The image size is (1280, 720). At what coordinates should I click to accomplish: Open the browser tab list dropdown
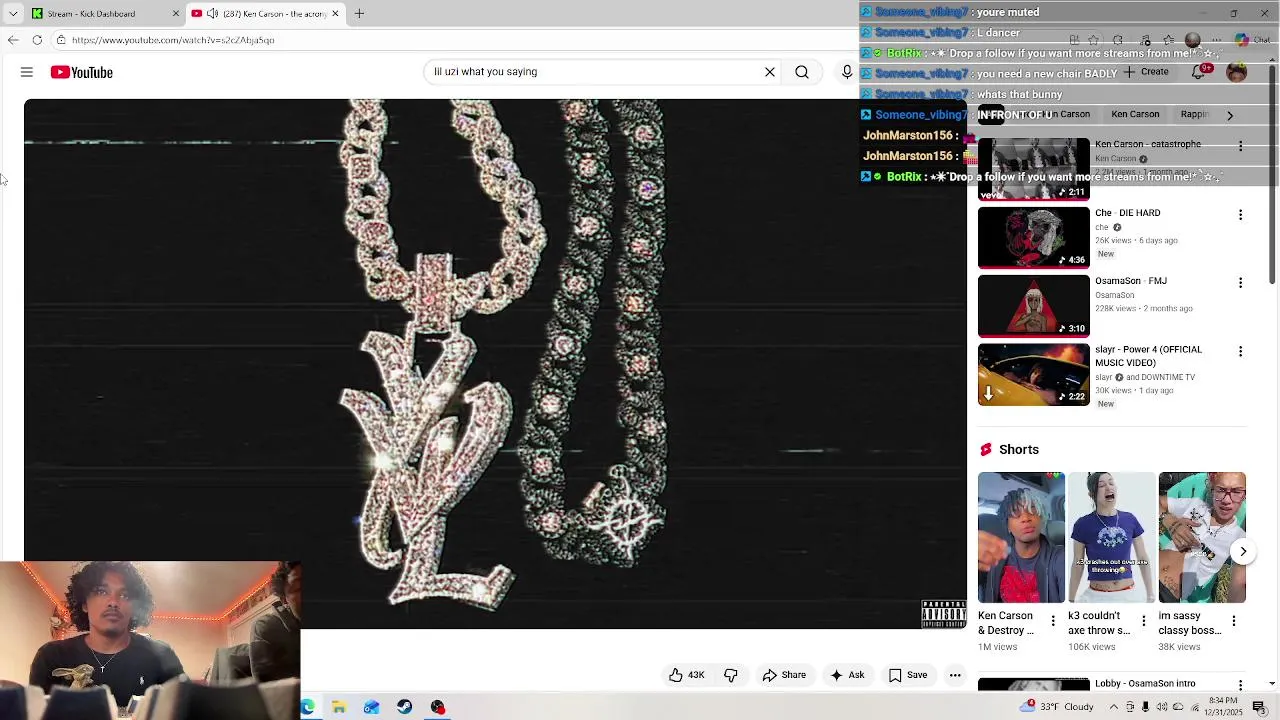point(13,13)
